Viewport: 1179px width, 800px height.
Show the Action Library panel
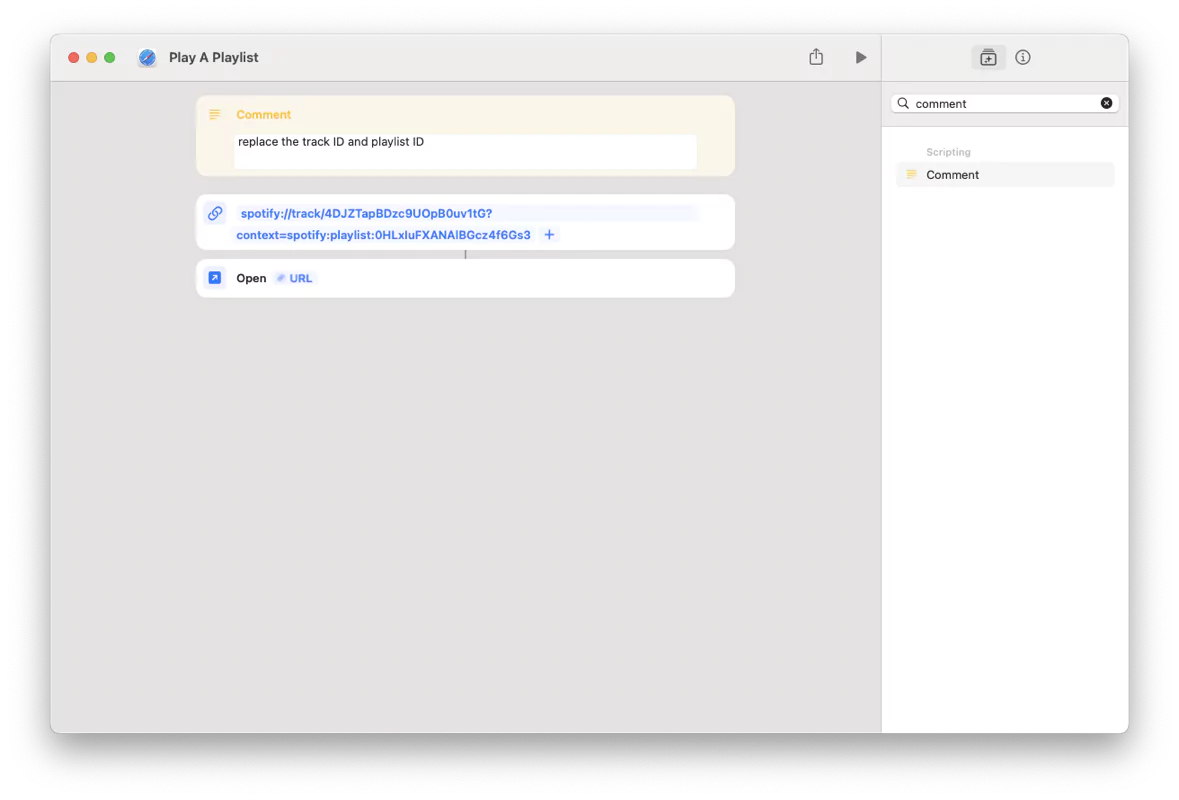point(988,57)
